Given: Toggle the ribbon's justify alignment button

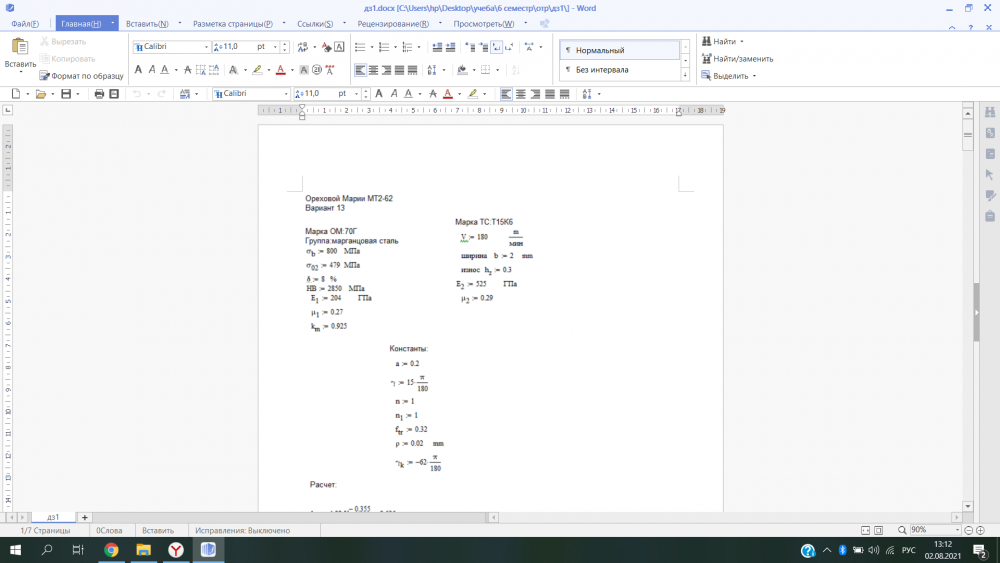Looking at the screenshot, I should [x=399, y=70].
